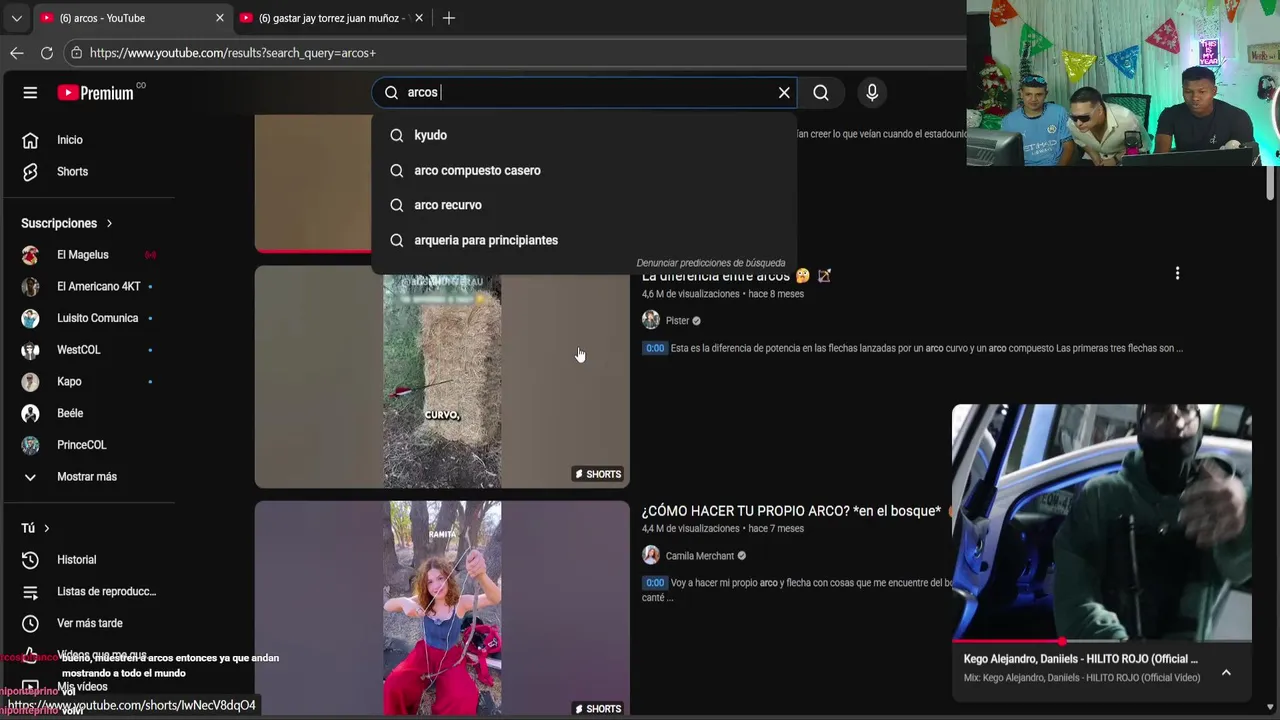Open the YouTube guide hamburger menu
1280x720 pixels.
tap(30, 93)
